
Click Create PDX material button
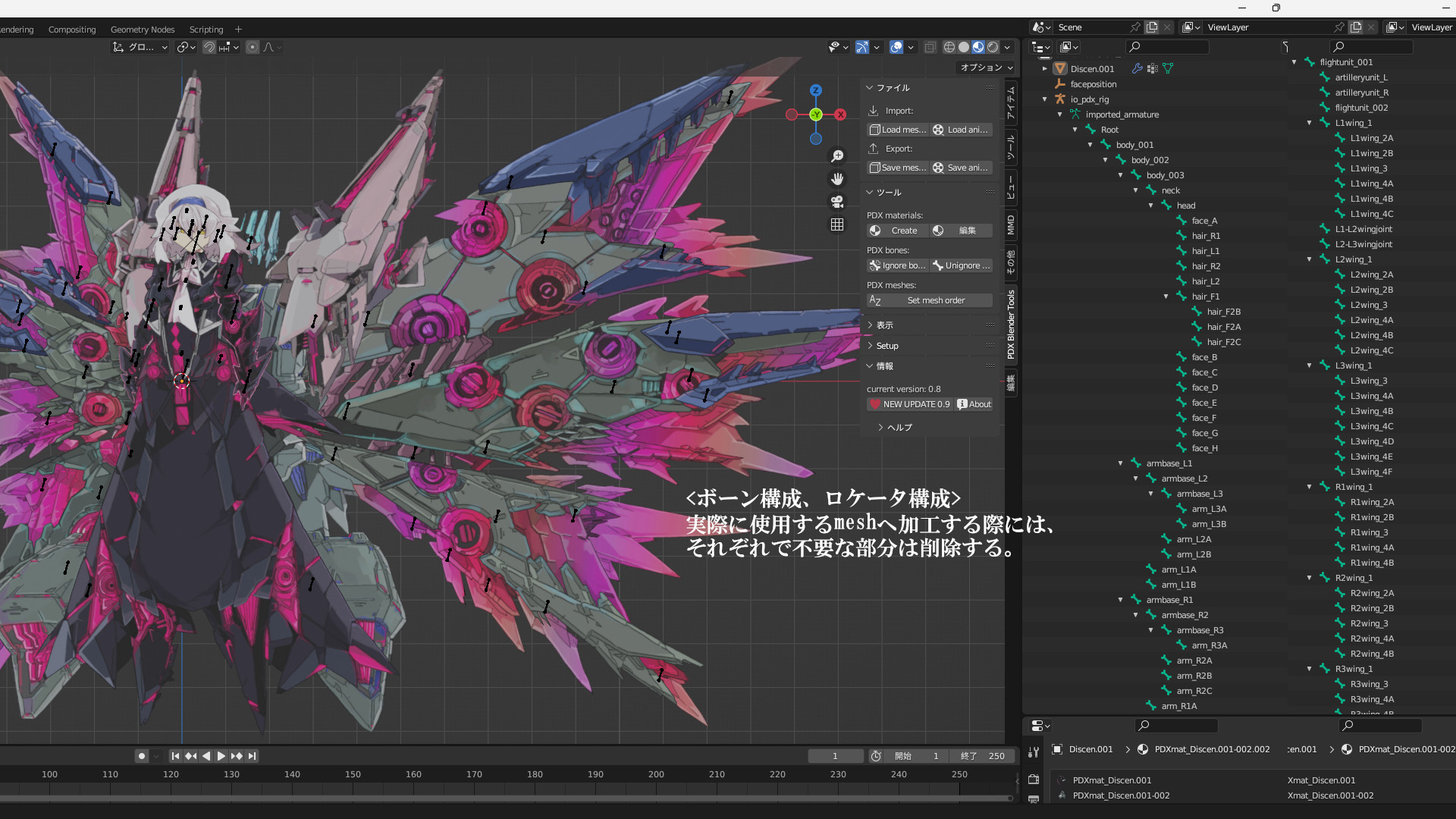898,231
